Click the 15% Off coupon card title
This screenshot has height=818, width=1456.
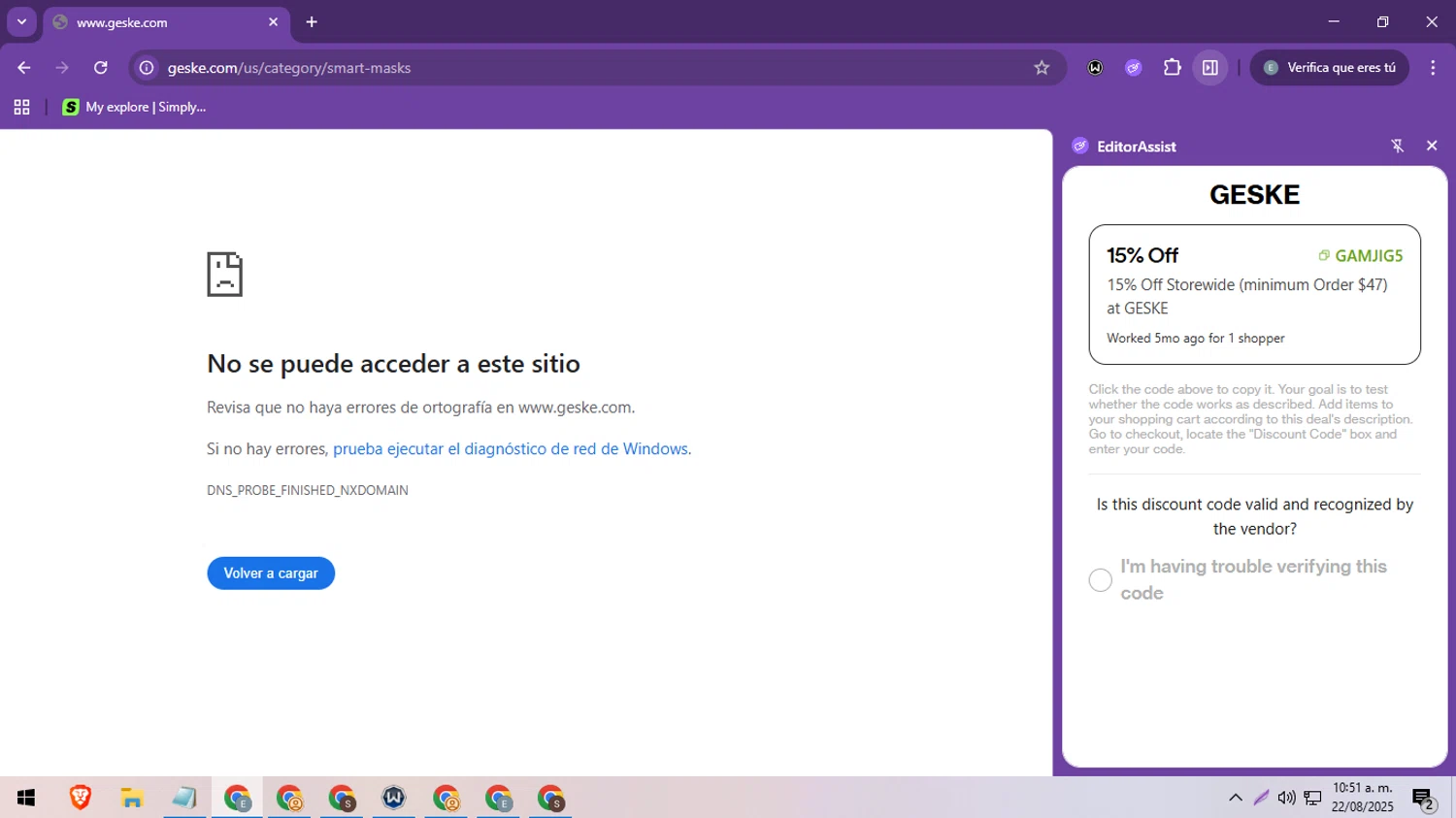coord(1142,255)
